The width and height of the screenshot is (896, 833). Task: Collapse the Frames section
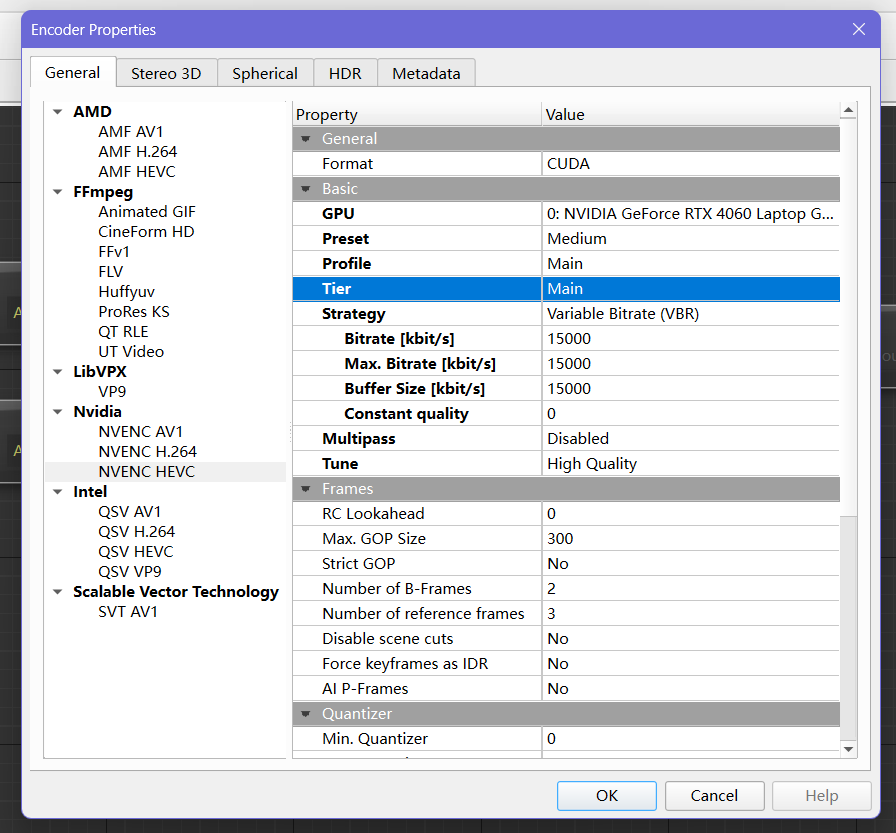(x=305, y=488)
